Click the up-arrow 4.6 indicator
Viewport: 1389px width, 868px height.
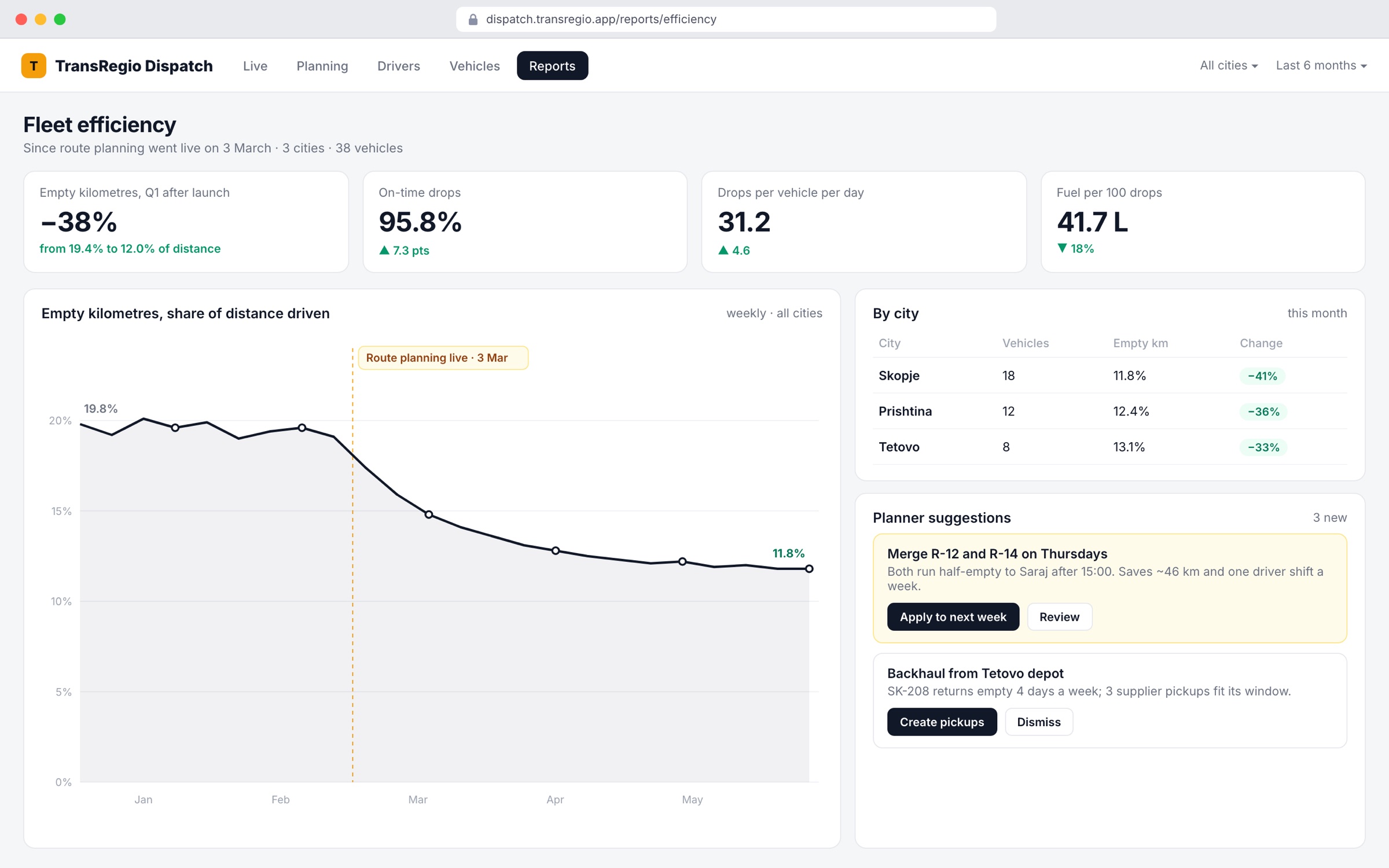(x=734, y=251)
